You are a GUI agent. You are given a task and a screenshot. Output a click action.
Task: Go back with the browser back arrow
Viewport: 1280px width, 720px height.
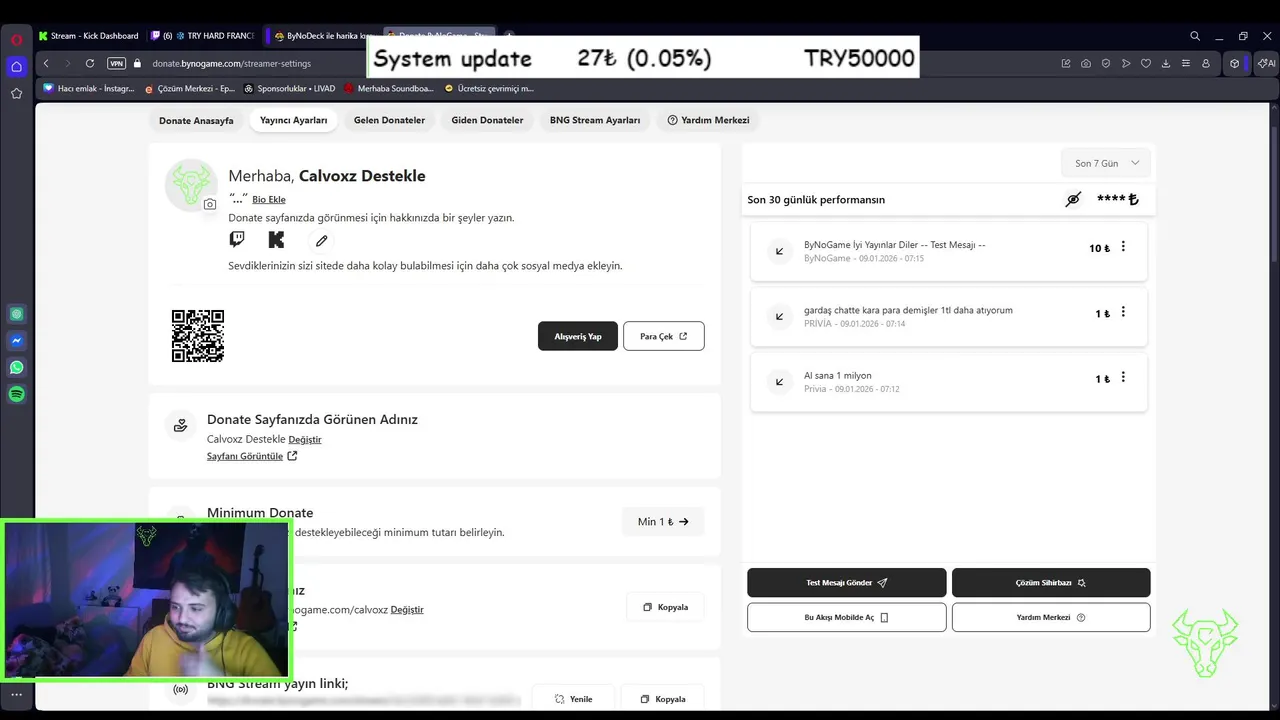coord(46,63)
